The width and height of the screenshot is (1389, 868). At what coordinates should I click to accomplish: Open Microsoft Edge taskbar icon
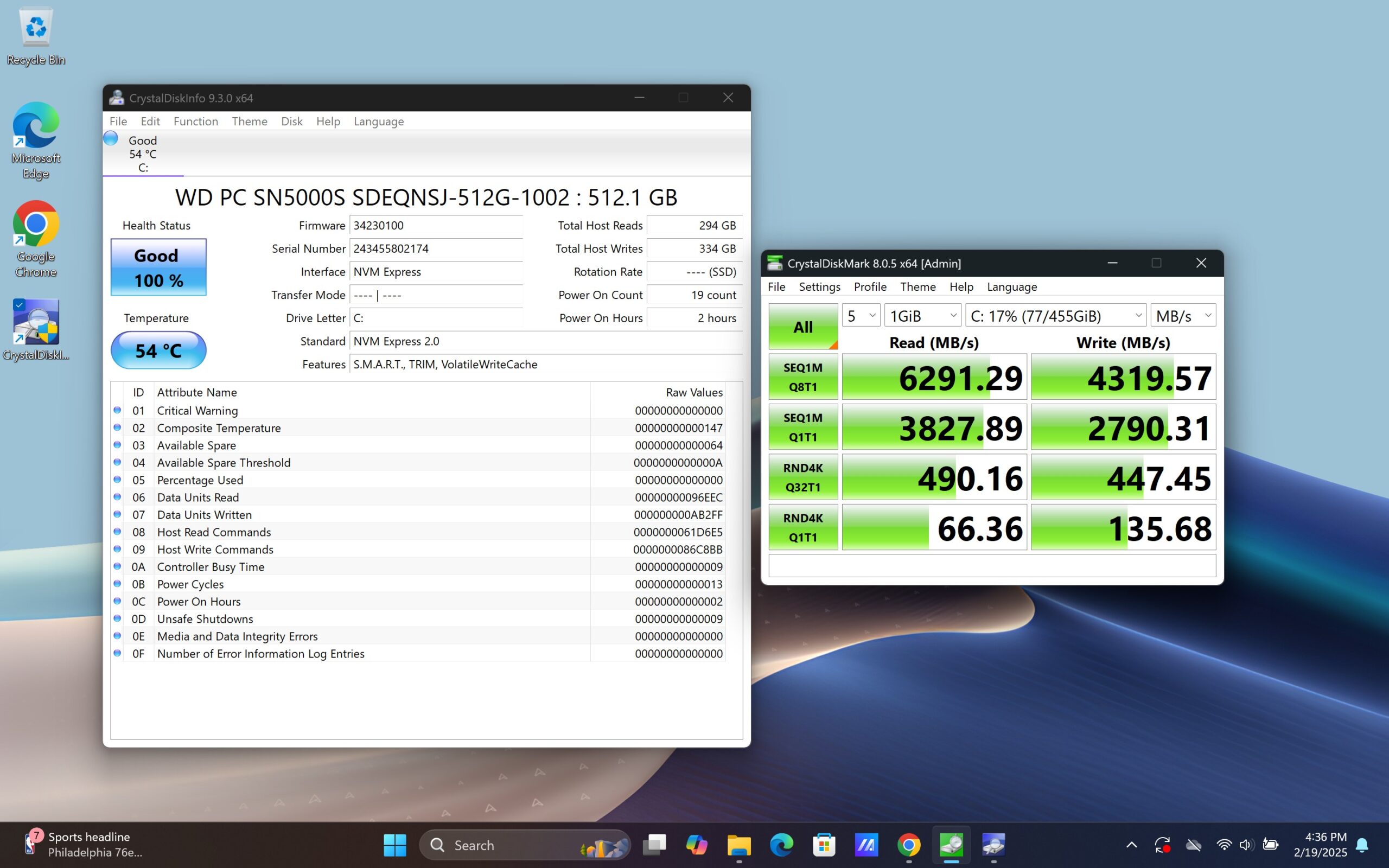781,845
